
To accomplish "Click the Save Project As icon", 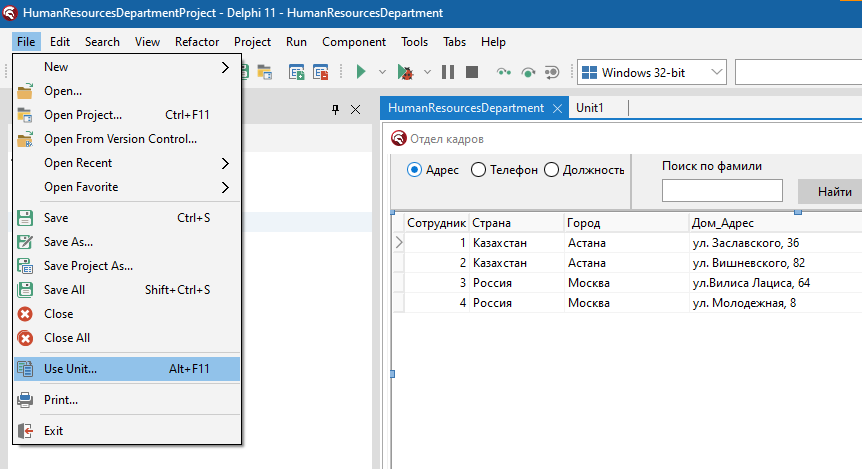I will pos(25,266).
